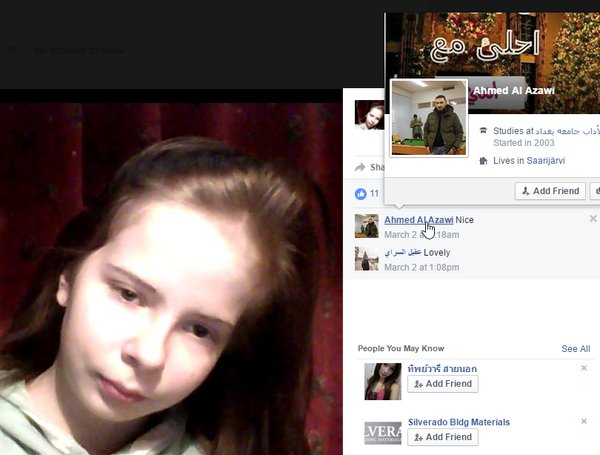Click Silverado Bldg Materials logo thumbnail
Viewport: 600px width, 455px height.
click(x=383, y=433)
